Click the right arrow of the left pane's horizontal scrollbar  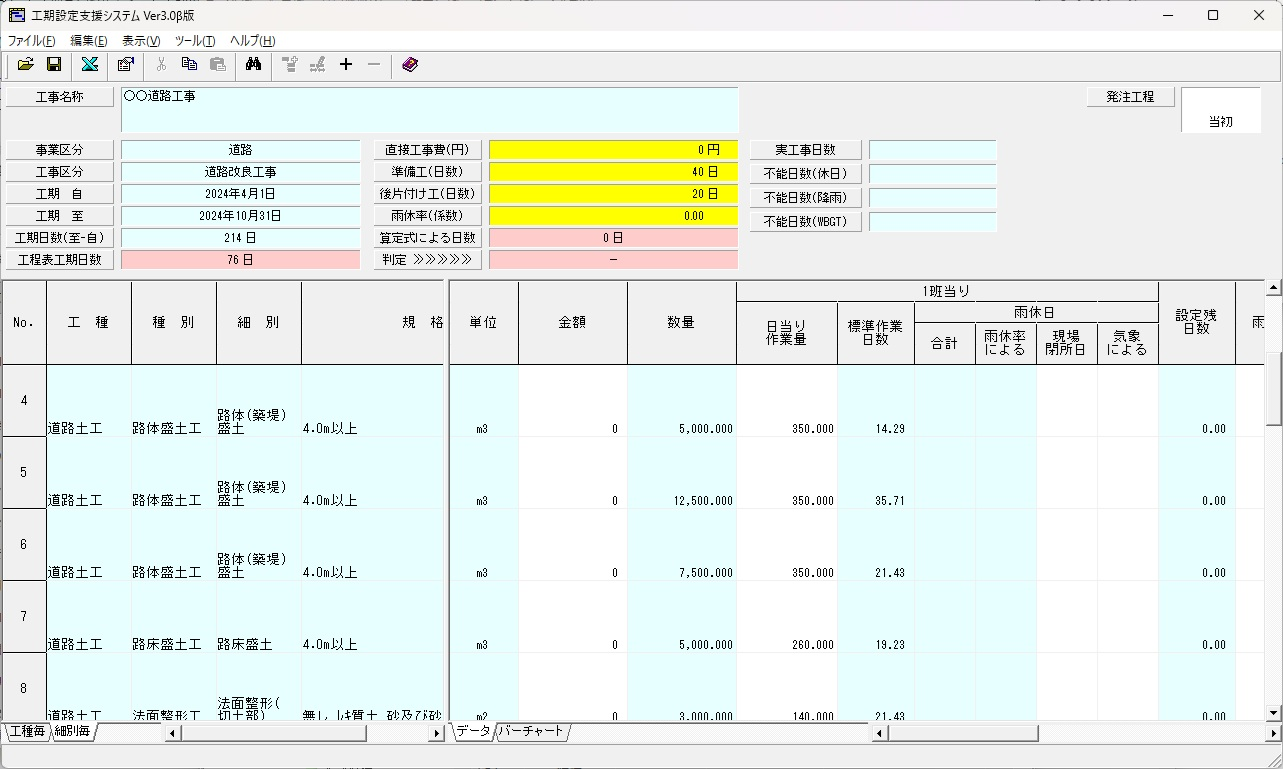coord(436,733)
